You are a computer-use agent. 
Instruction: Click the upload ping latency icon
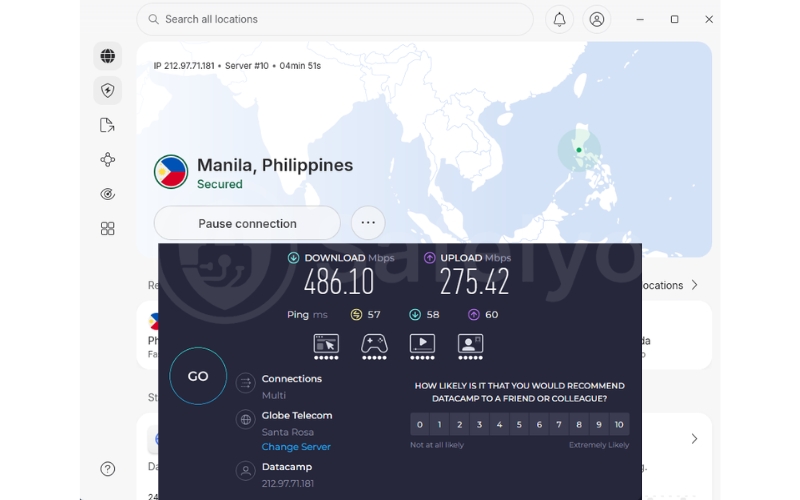(x=473, y=315)
